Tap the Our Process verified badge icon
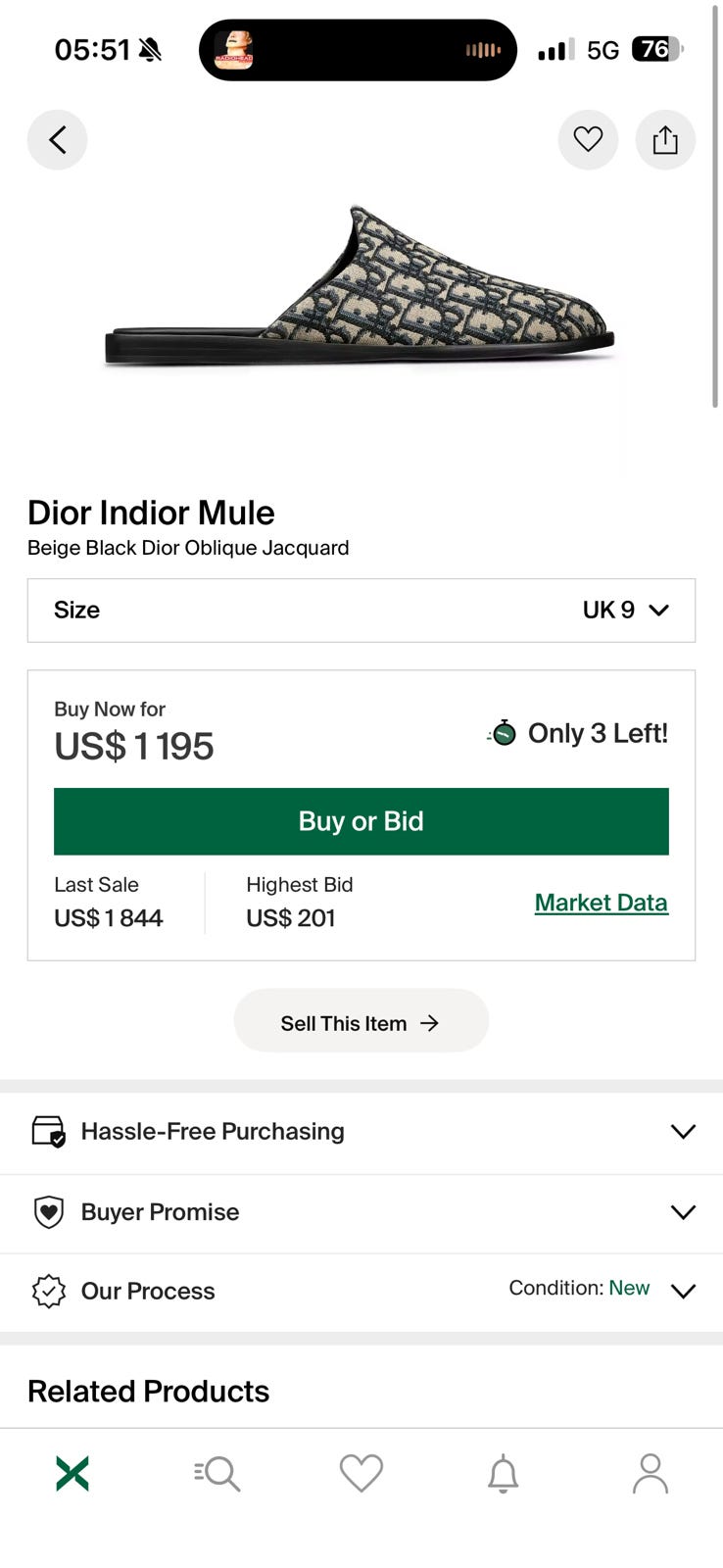Image resolution: width=723 pixels, height=1568 pixels. (x=48, y=1291)
